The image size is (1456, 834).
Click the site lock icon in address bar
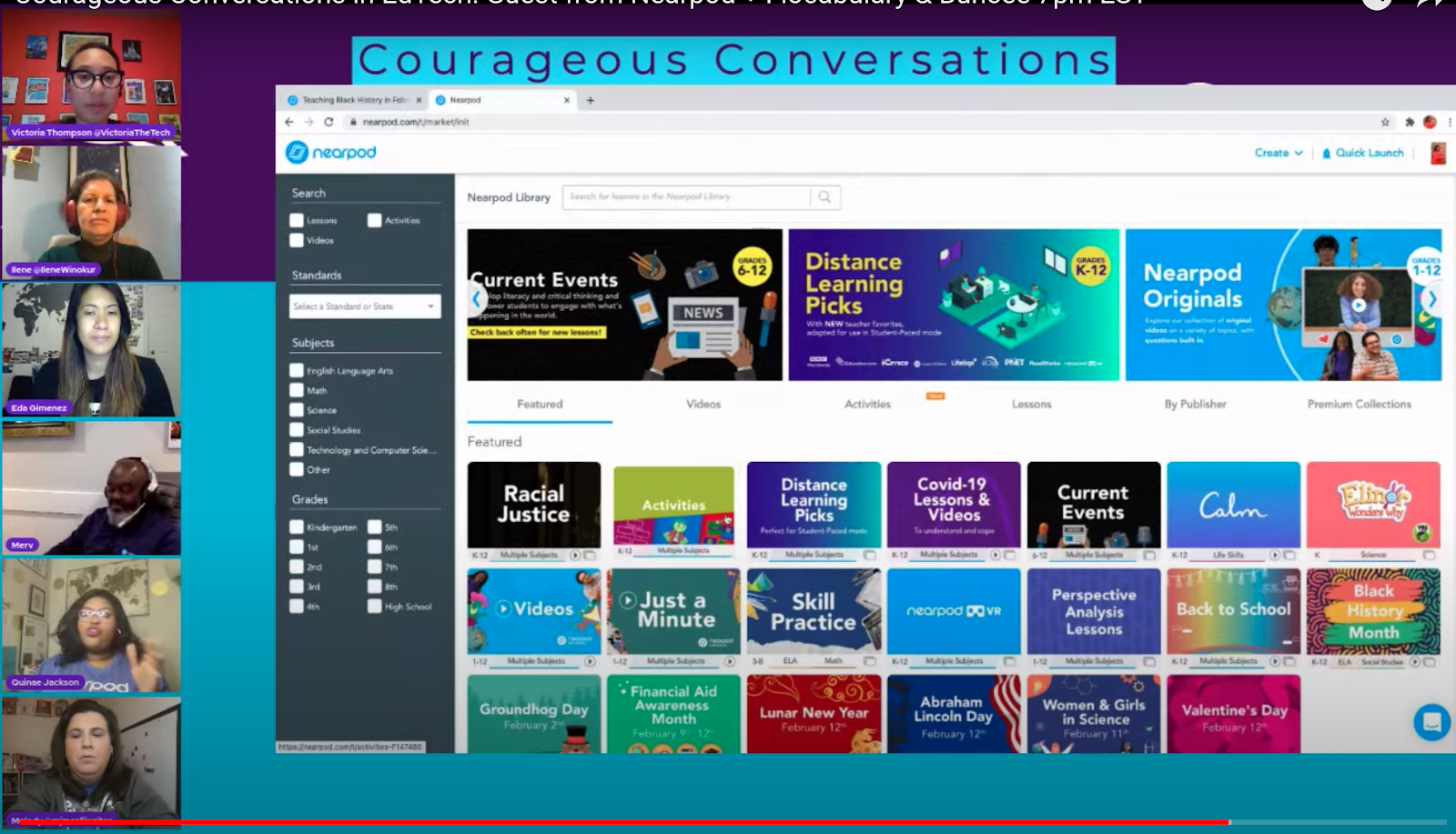pyautogui.click(x=353, y=122)
